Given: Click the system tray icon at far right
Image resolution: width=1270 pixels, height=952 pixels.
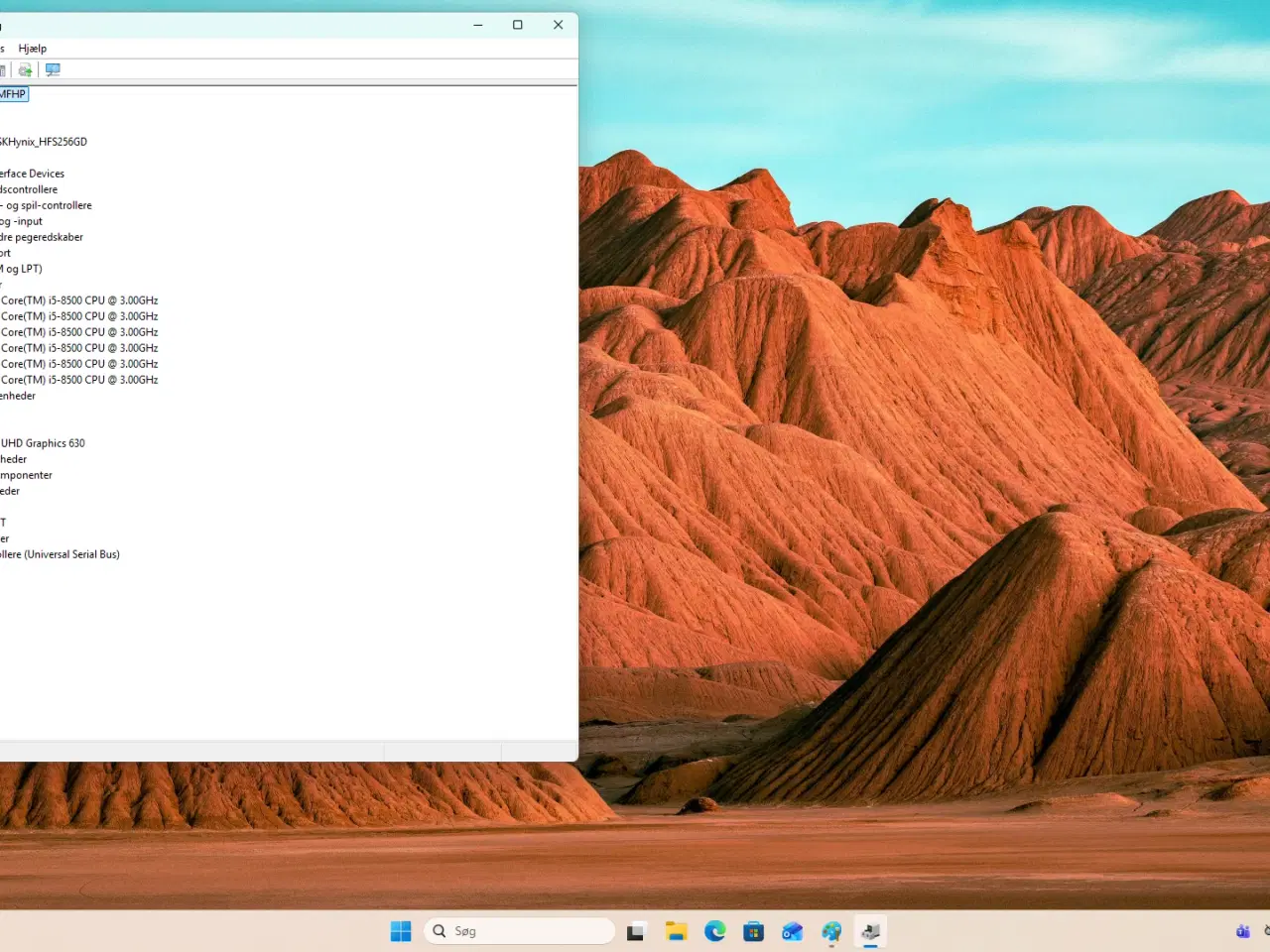Looking at the screenshot, I should click(x=1243, y=931).
